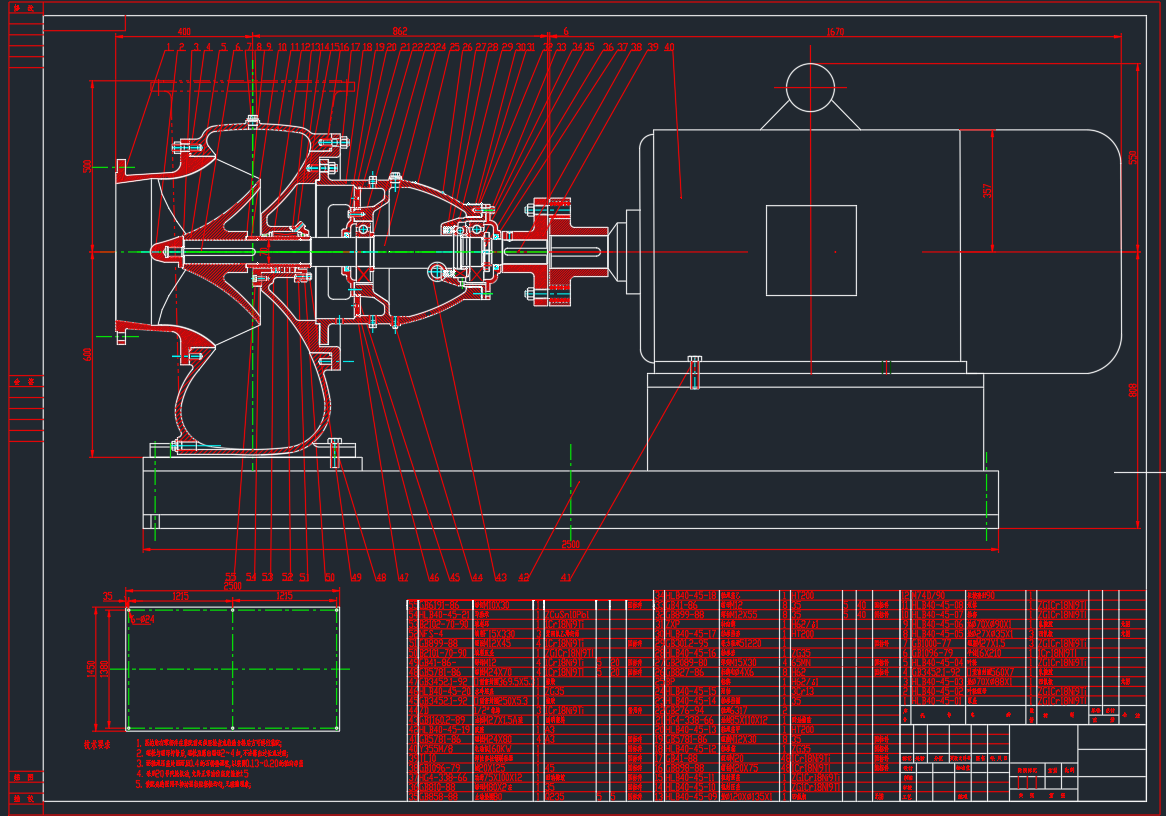Viewport: 1166px width, 816px height.
Task: Click the 1450 dimension in foundation plan
Action: (93, 668)
